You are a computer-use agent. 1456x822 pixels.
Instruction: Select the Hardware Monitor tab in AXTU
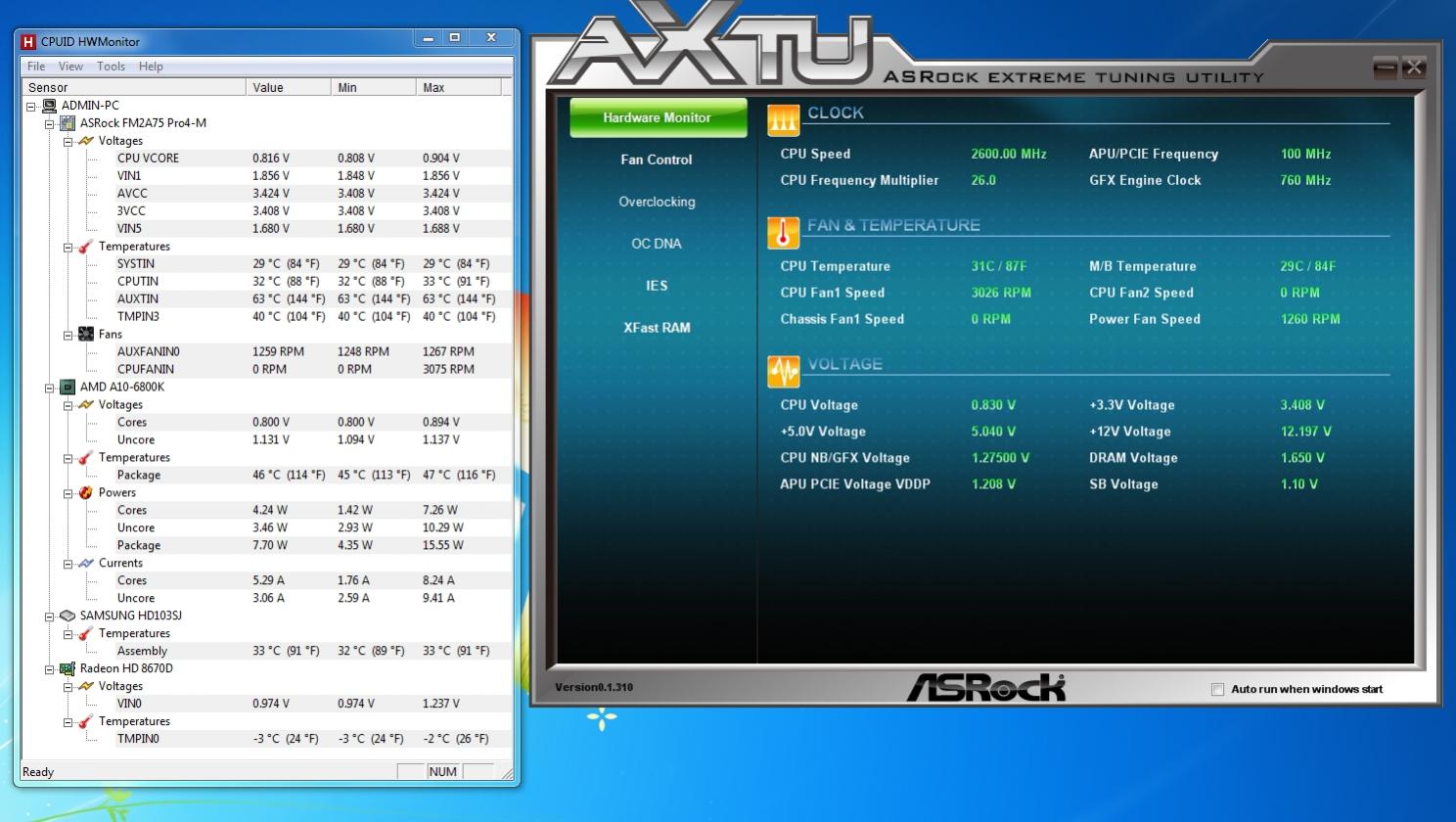pyautogui.click(x=658, y=117)
